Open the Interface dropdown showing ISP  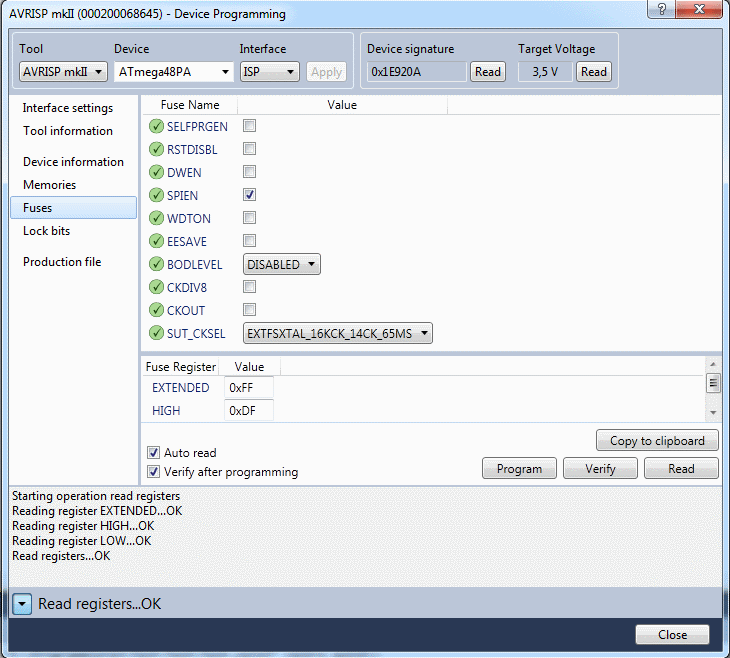tap(270, 72)
